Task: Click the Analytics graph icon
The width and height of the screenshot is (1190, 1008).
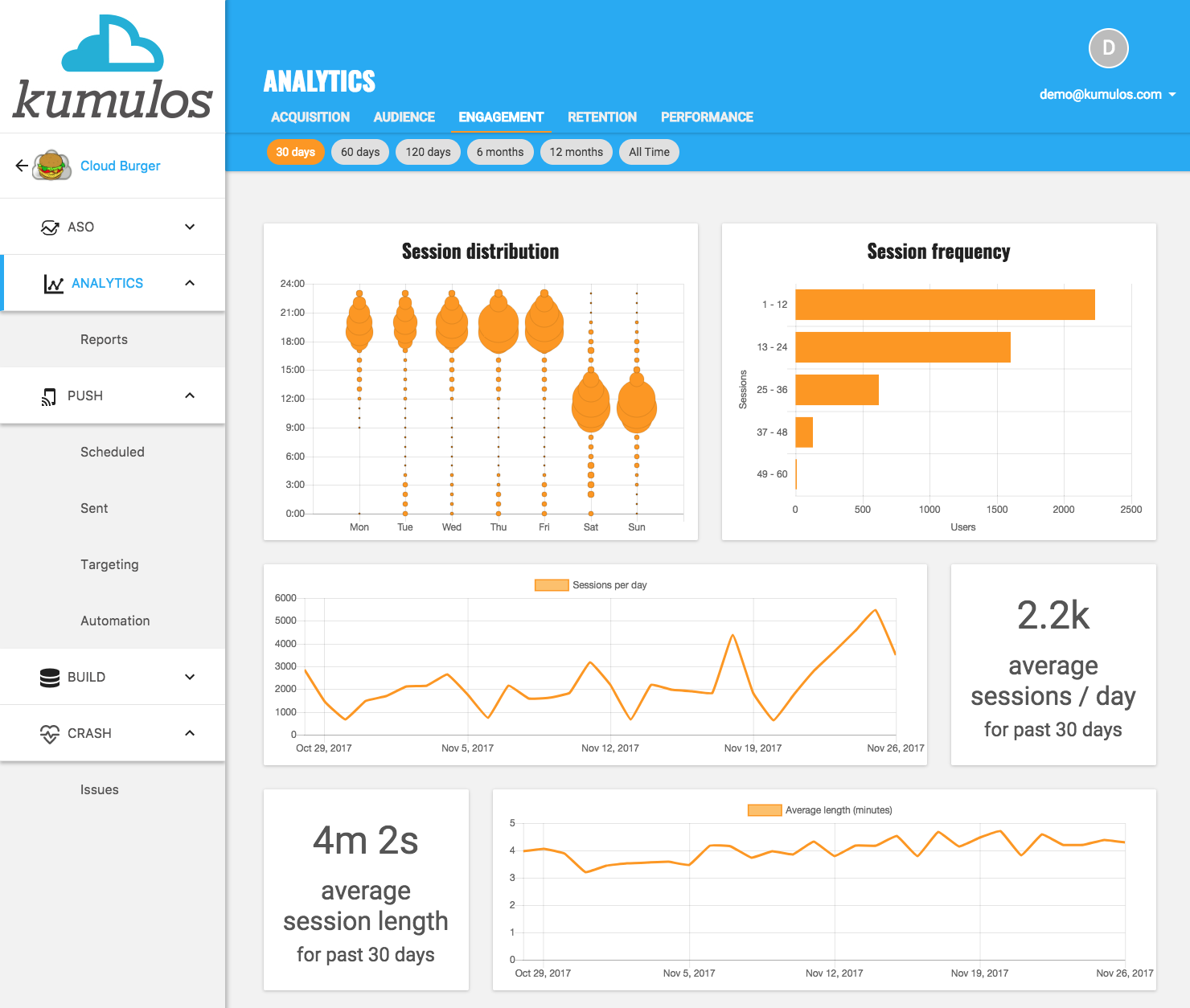Action: 54,284
